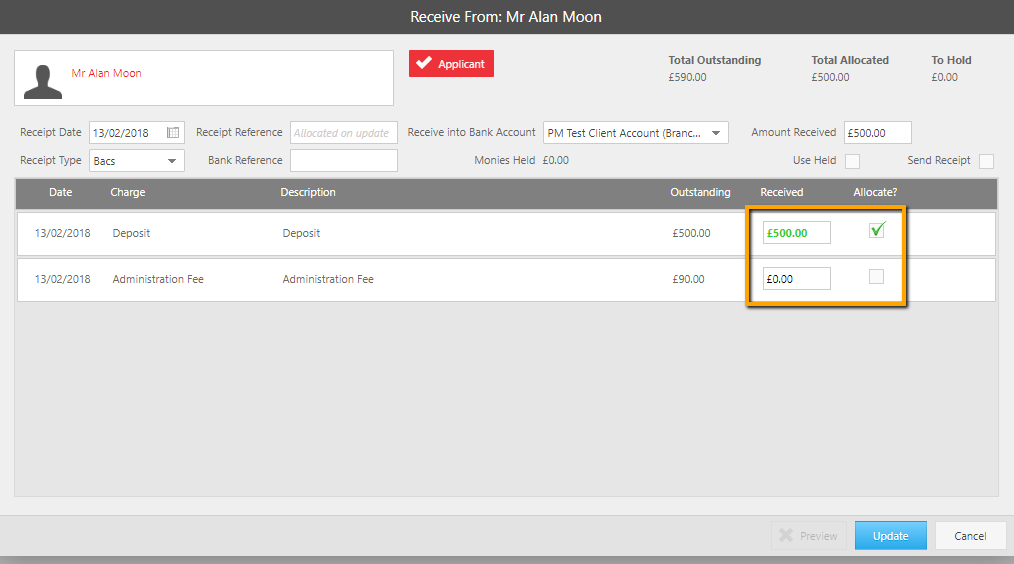Click the £90.00 outstanding amount
Screen dimensions: 1014x564
pyautogui.click(x=688, y=279)
